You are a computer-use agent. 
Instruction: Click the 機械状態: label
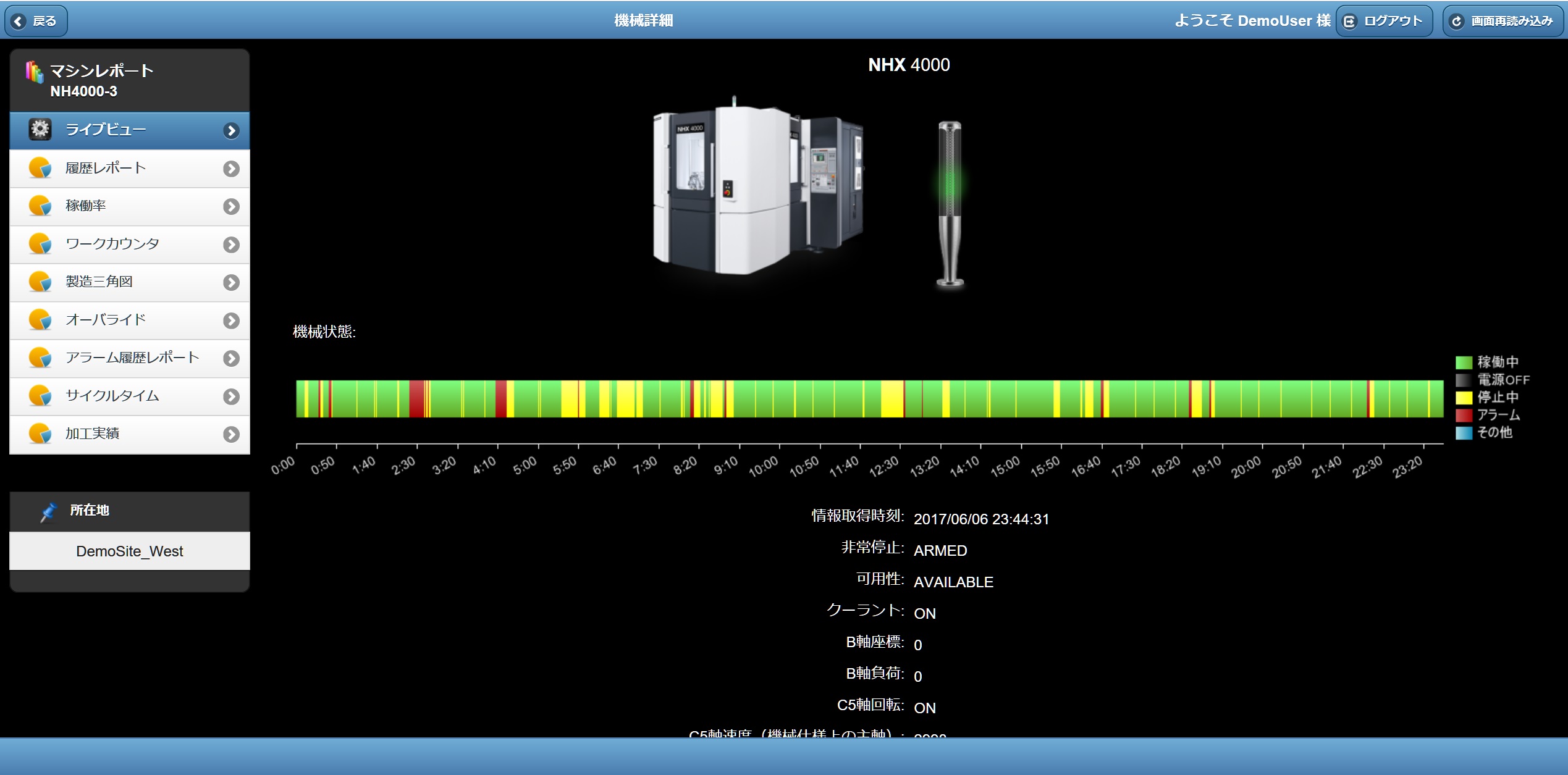[x=324, y=332]
